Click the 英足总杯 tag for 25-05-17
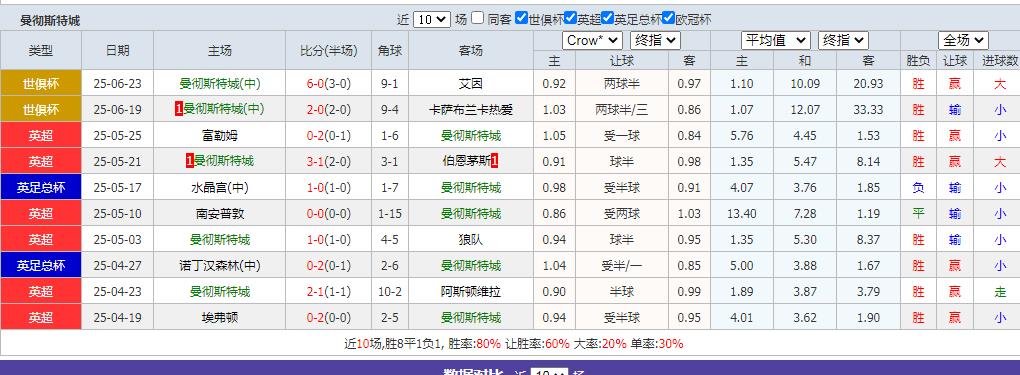Viewport: 1020px width, 375px height. tap(41, 188)
